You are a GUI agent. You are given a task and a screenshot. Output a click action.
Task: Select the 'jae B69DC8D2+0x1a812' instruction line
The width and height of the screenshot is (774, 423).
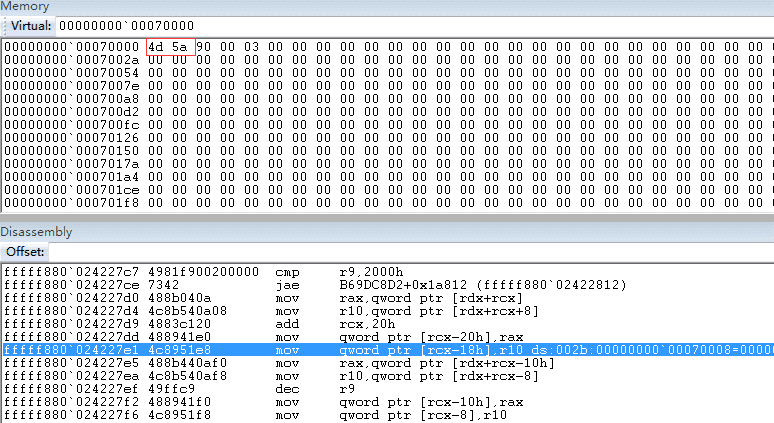[x=388, y=285]
